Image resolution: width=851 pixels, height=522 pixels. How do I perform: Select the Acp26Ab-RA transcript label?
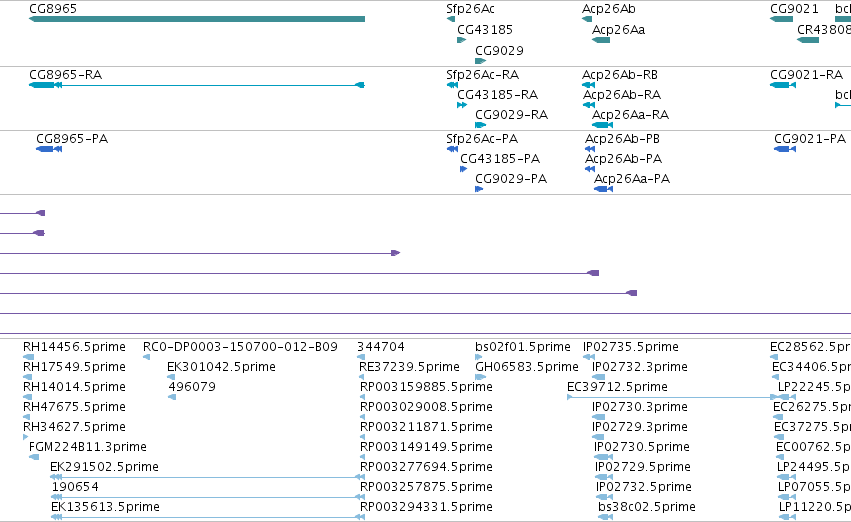click(x=622, y=95)
